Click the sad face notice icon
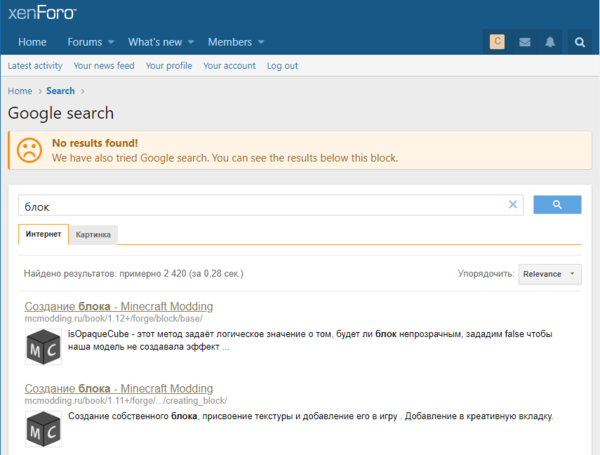The height and width of the screenshot is (455, 600). pos(29,150)
